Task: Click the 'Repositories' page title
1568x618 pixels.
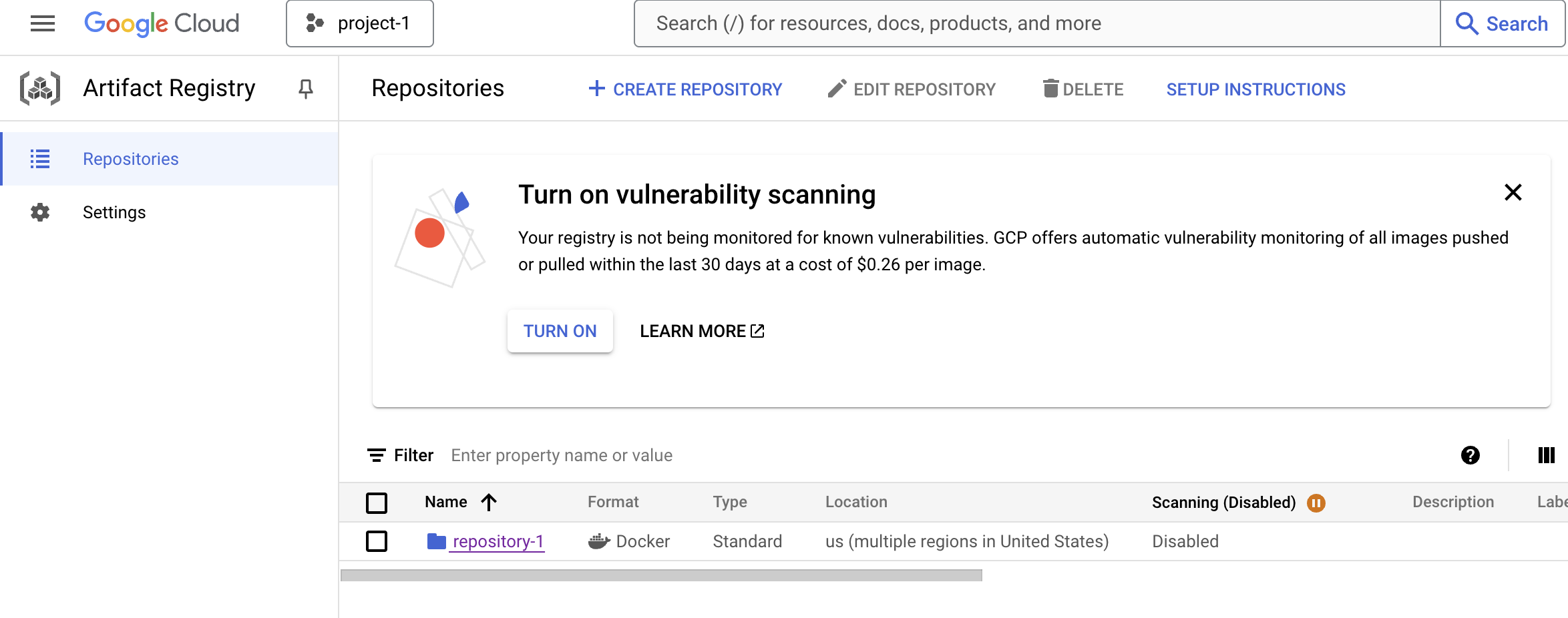Action: 438,88
